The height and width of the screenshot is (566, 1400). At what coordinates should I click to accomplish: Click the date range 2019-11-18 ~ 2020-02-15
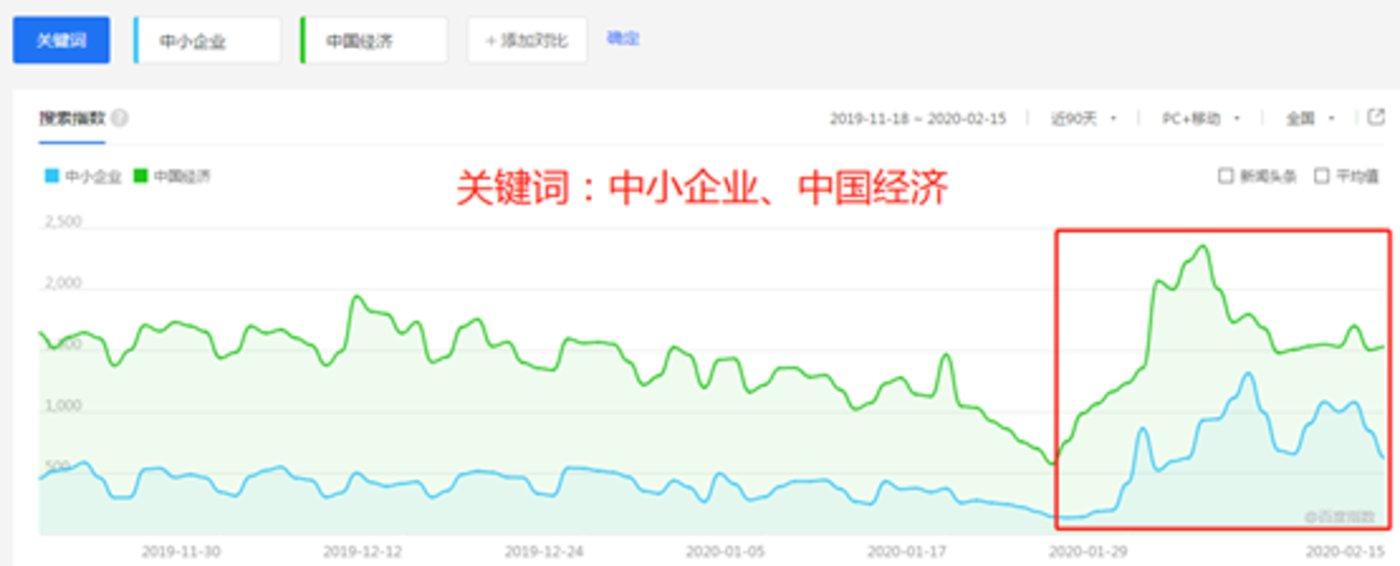(917, 119)
